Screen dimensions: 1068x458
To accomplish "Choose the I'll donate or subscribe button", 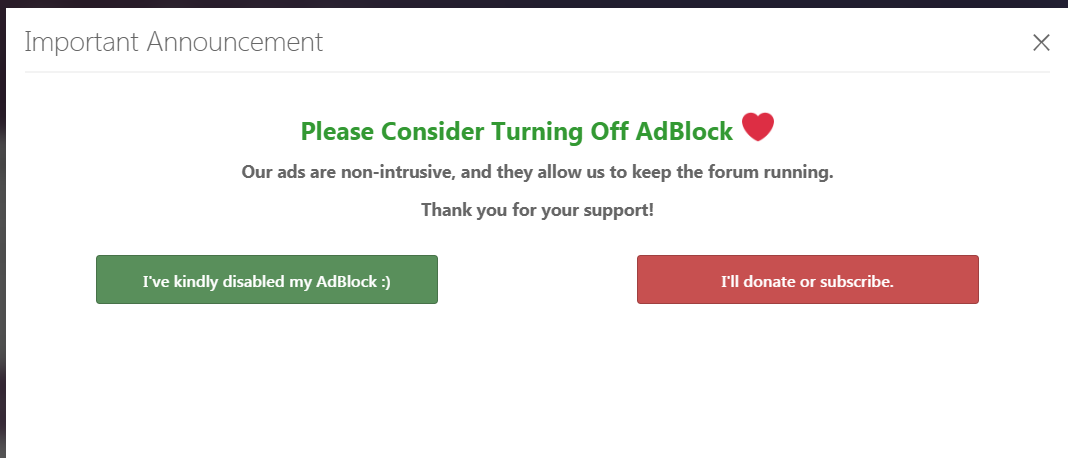I will point(807,280).
